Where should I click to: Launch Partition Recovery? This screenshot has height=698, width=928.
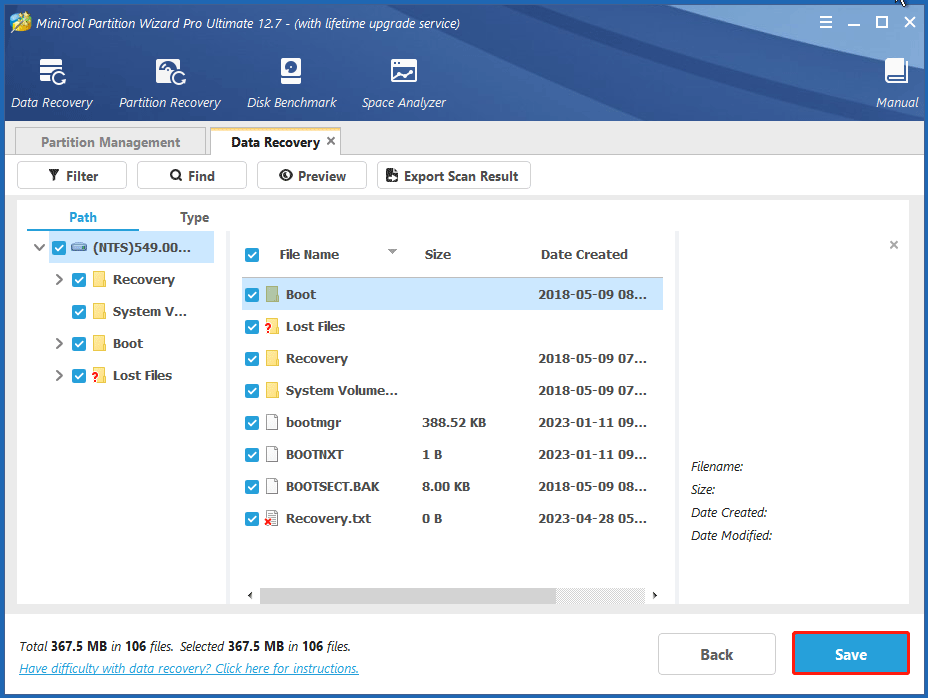click(x=168, y=80)
